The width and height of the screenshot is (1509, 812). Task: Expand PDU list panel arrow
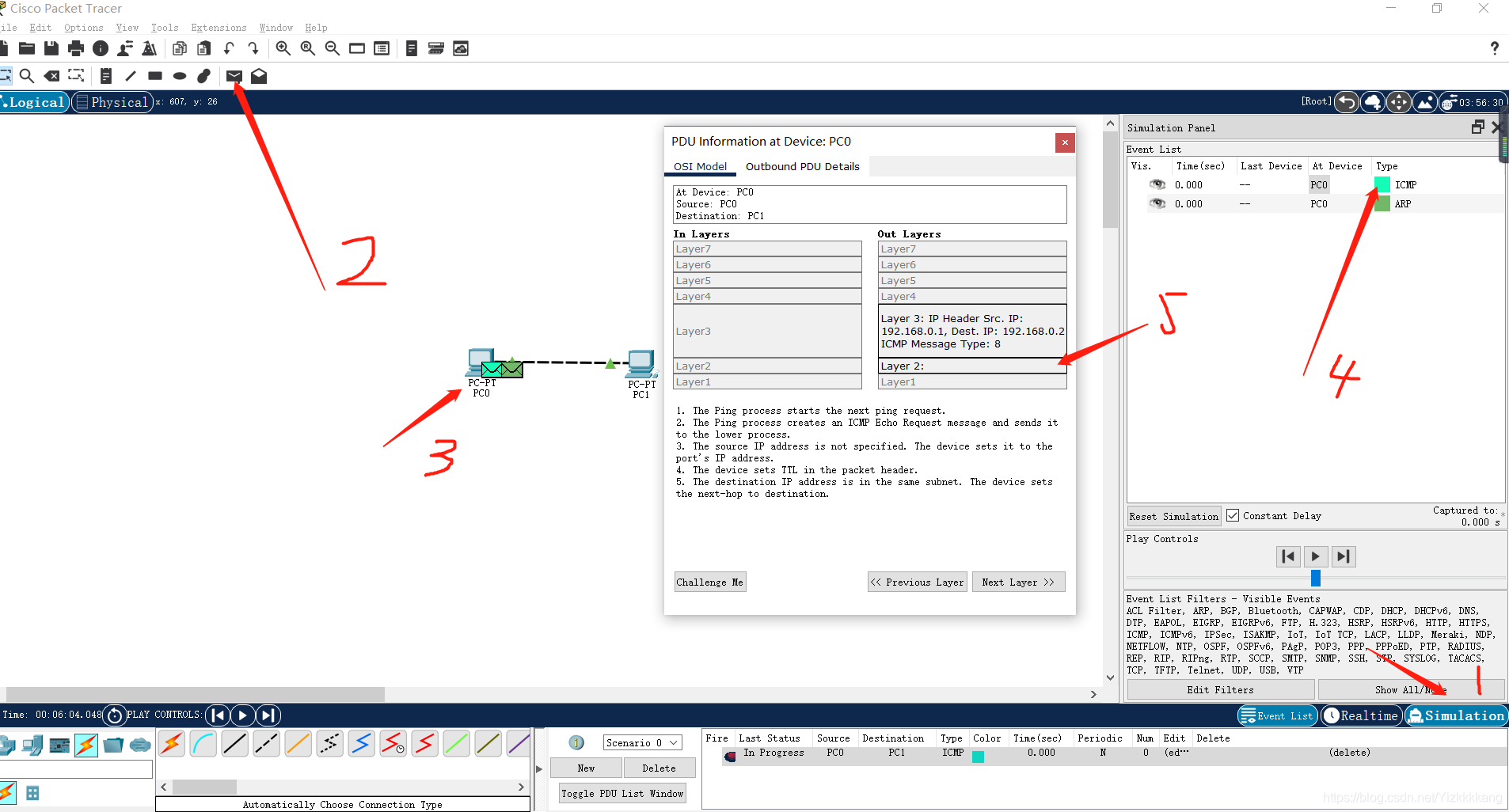tap(539, 768)
